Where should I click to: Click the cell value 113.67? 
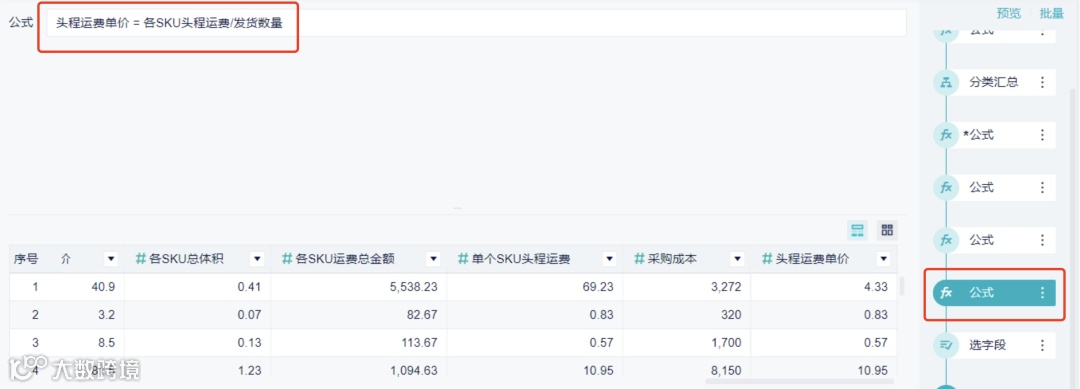418,343
